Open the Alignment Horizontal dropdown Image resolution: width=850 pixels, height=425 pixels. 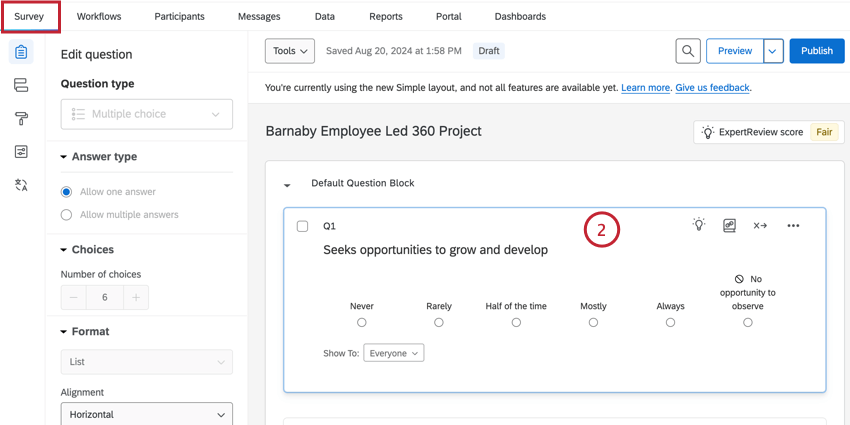click(146, 414)
